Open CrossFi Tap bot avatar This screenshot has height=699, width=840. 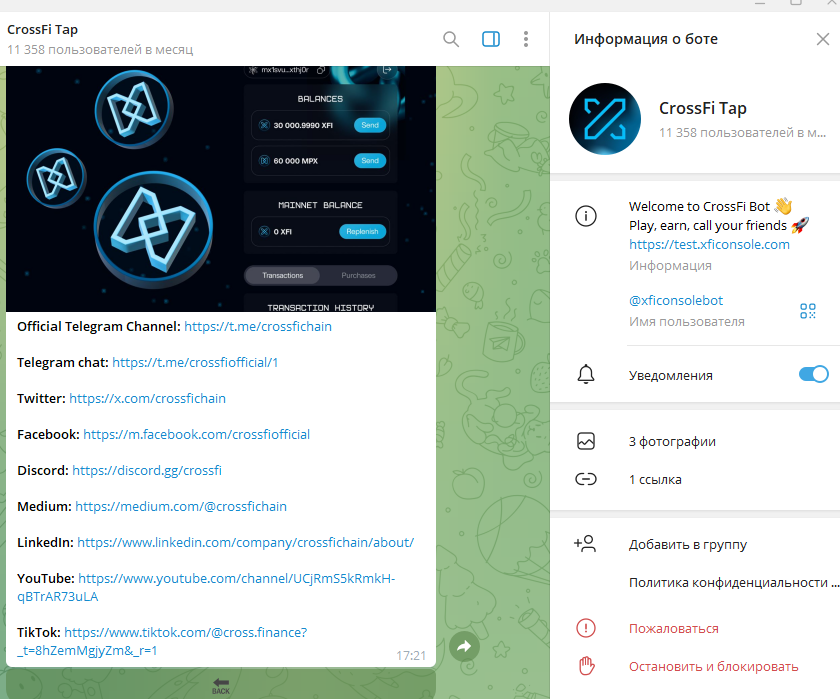tap(605, 119)
